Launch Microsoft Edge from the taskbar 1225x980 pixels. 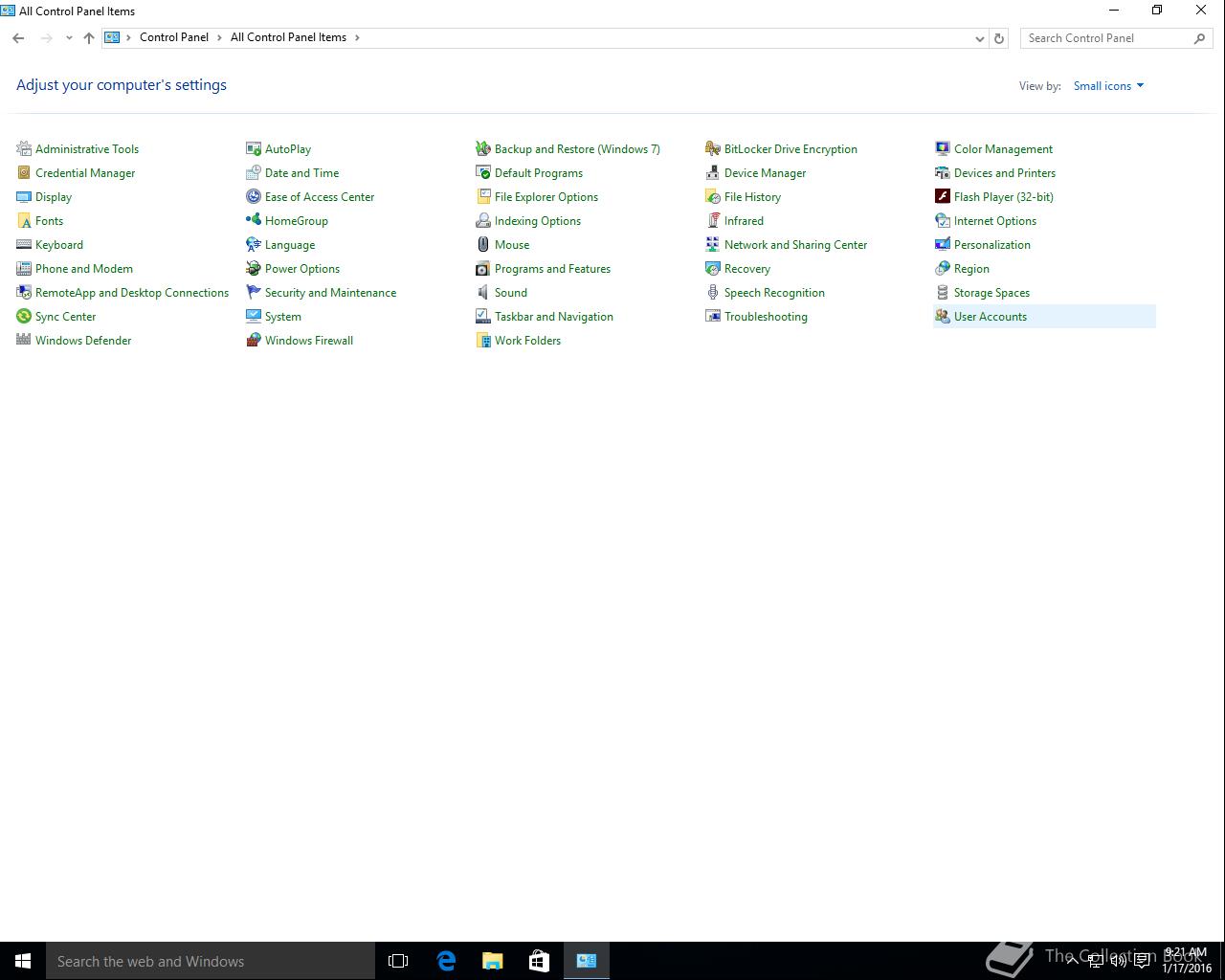(x=446, y=961)
